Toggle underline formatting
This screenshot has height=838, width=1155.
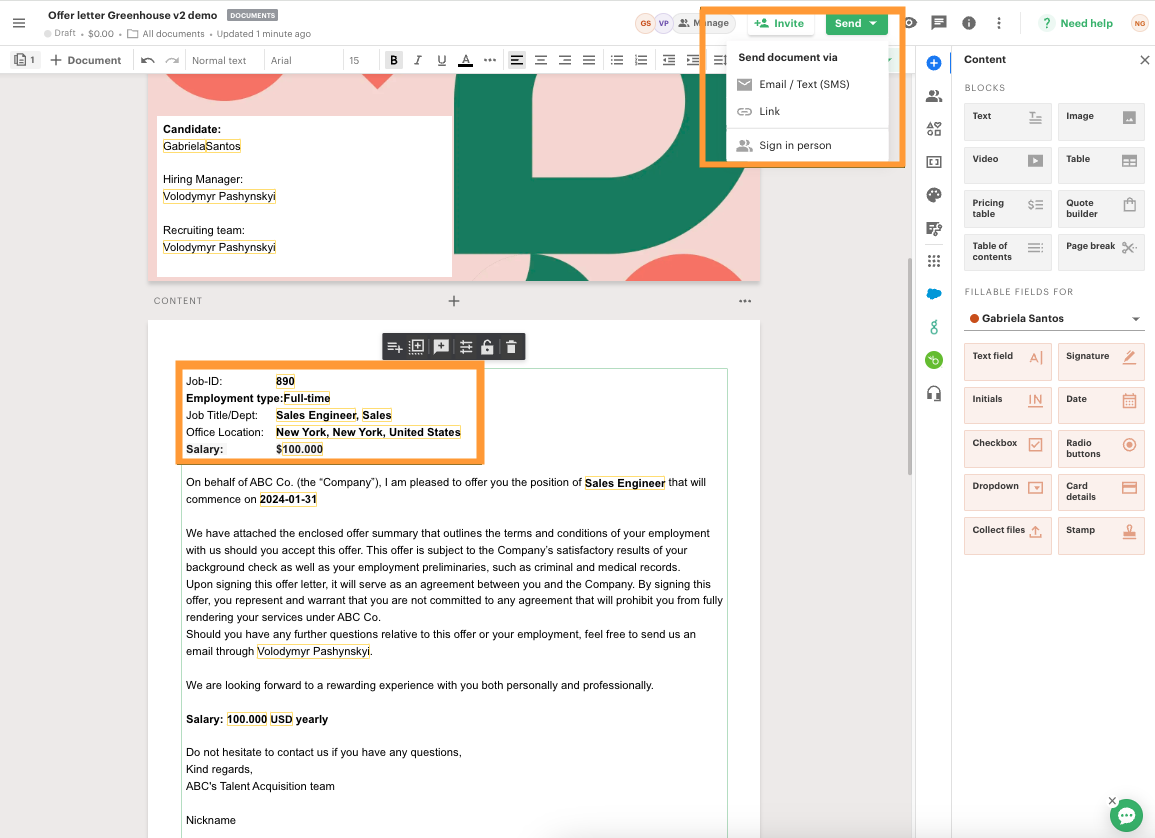click(441, 60)
